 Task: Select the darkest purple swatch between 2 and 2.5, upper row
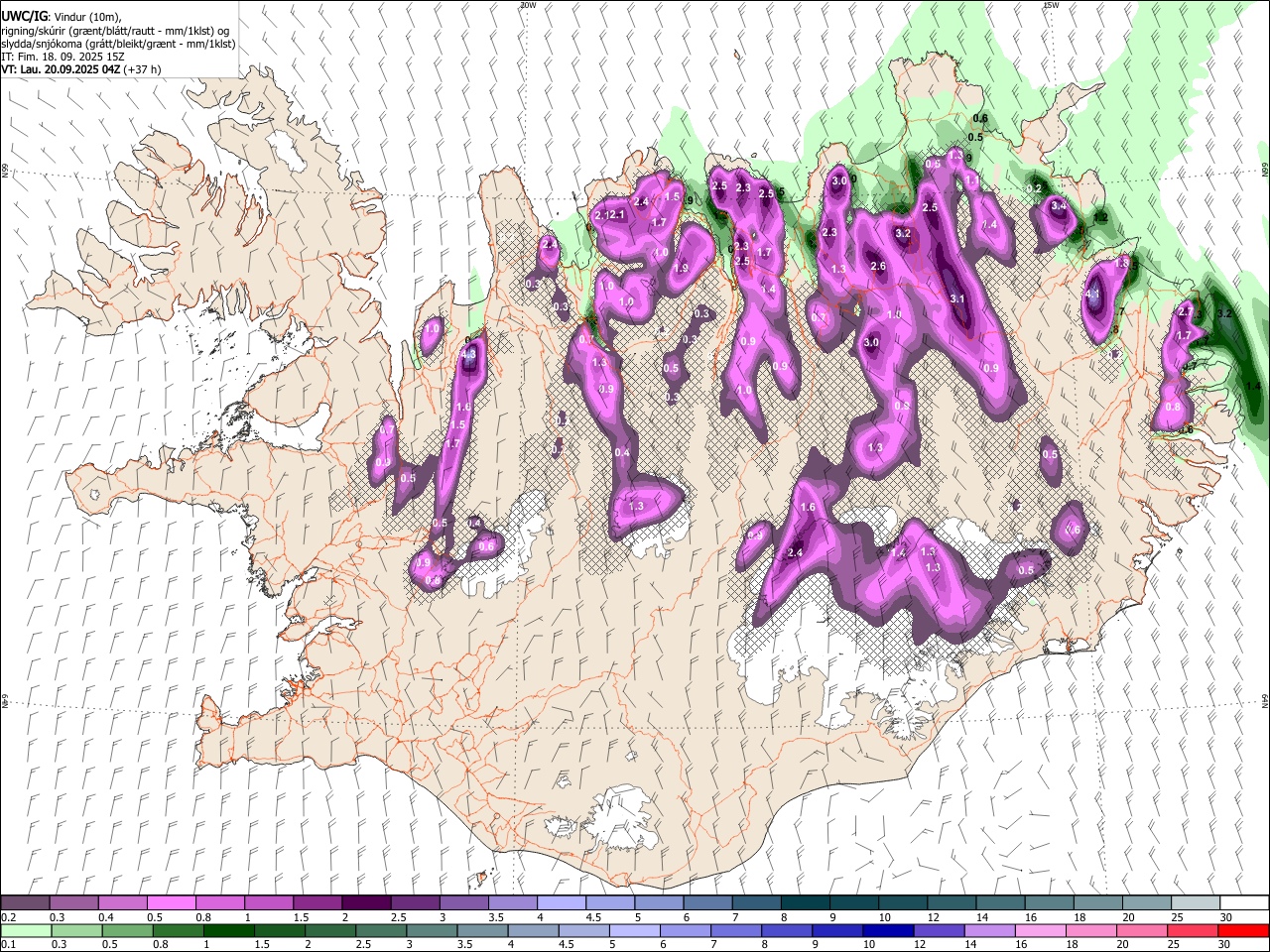point(366,902)
